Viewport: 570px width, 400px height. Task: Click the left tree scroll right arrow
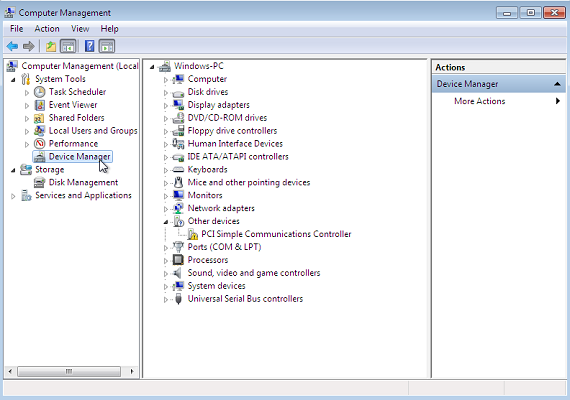coord(132,371)
